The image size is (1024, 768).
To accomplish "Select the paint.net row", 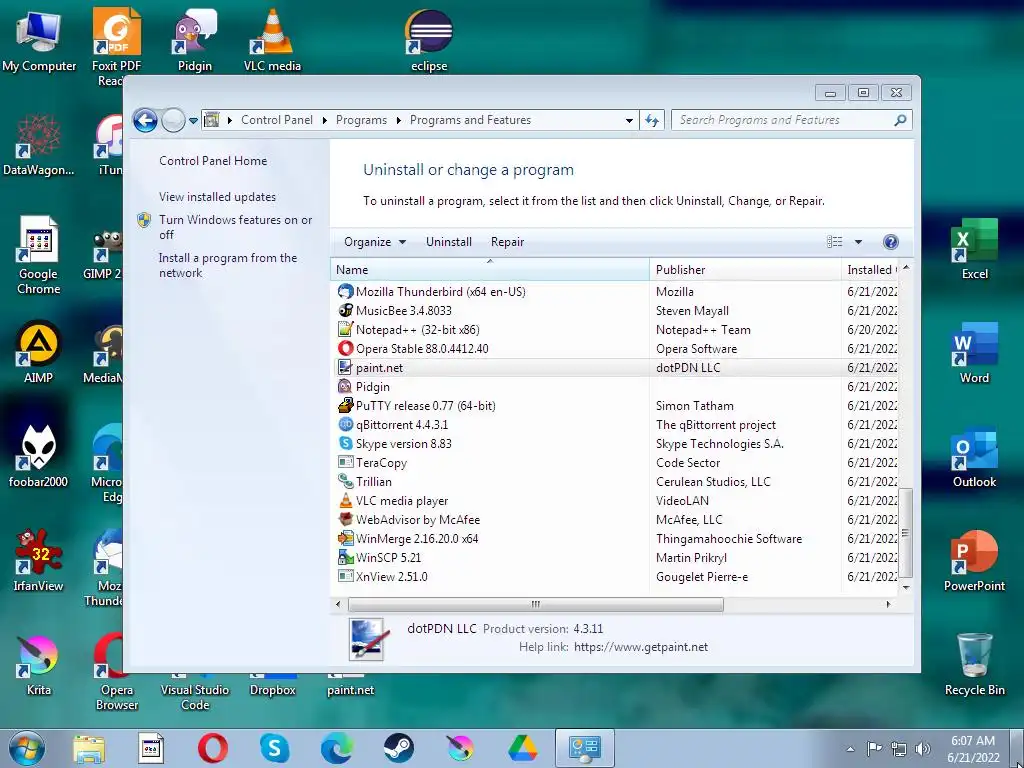I will pos(614,368).
